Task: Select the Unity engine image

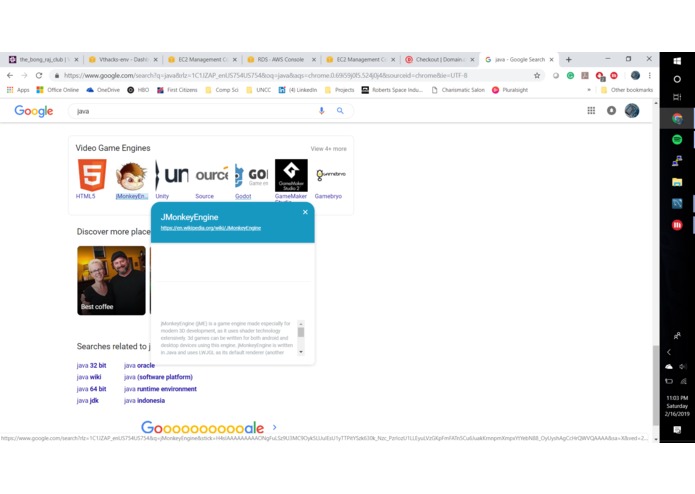Action: pos(172,175)
